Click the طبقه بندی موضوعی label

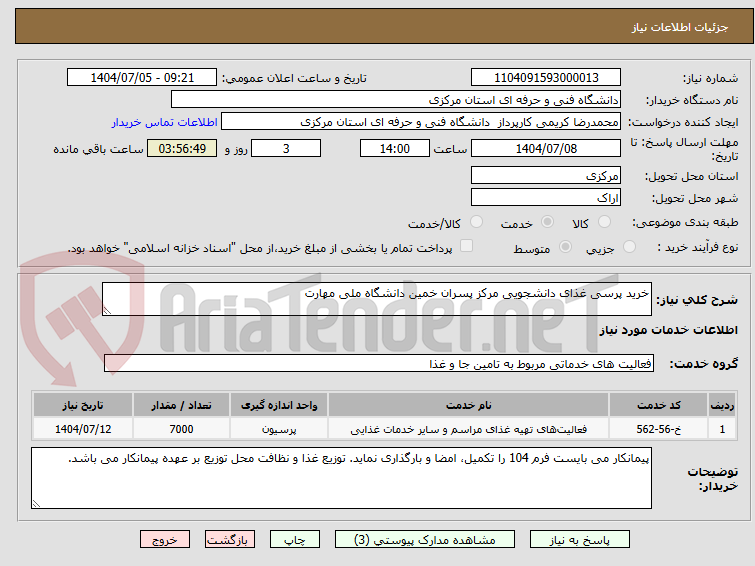(685, 222)
